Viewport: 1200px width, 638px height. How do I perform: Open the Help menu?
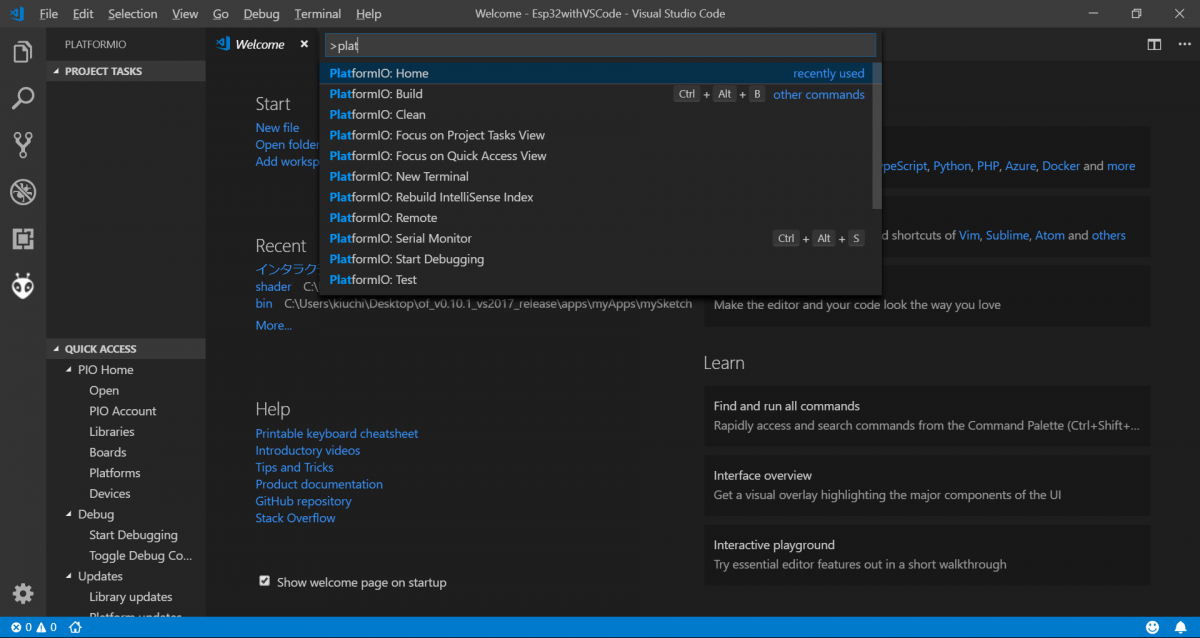(x=369, y=14)
